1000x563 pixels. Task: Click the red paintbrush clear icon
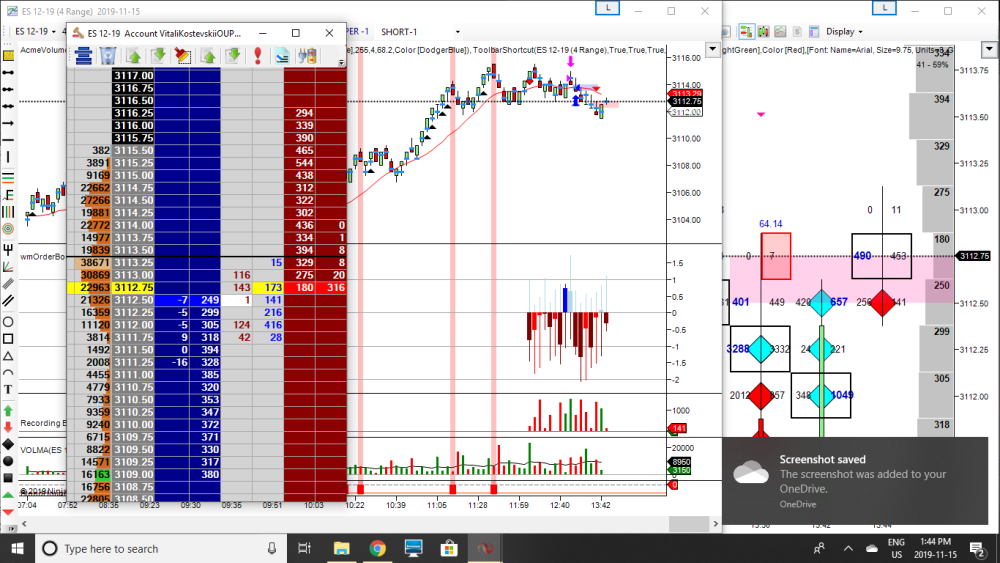(x=183, y=56)
